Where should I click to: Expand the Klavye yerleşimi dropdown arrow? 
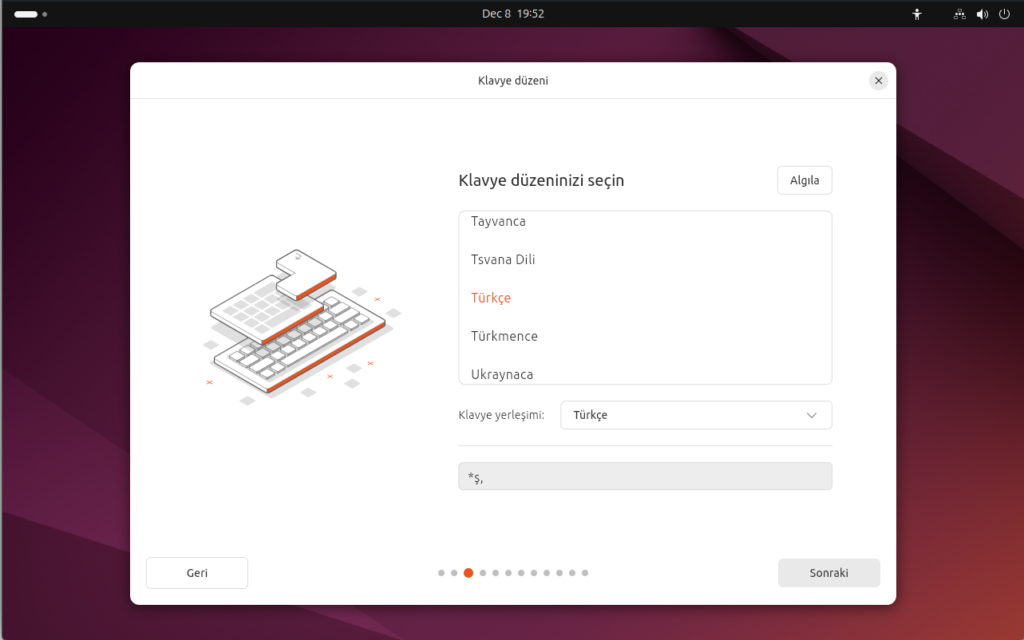(812, 415)
